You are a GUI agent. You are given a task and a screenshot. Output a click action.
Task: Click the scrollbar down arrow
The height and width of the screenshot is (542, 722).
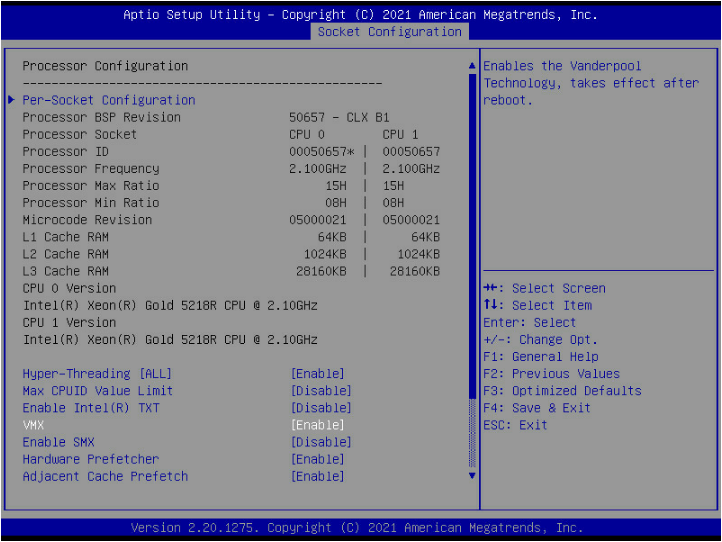[x=473, y=476]
